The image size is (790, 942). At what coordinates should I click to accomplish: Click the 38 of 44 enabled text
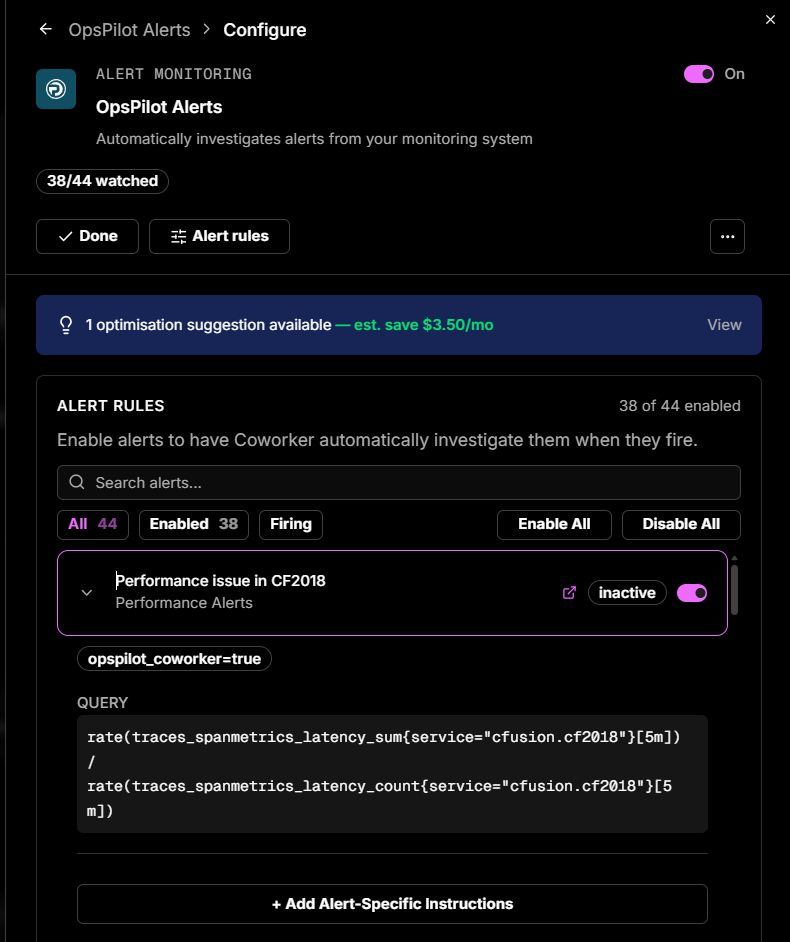(x=679, y=406)
